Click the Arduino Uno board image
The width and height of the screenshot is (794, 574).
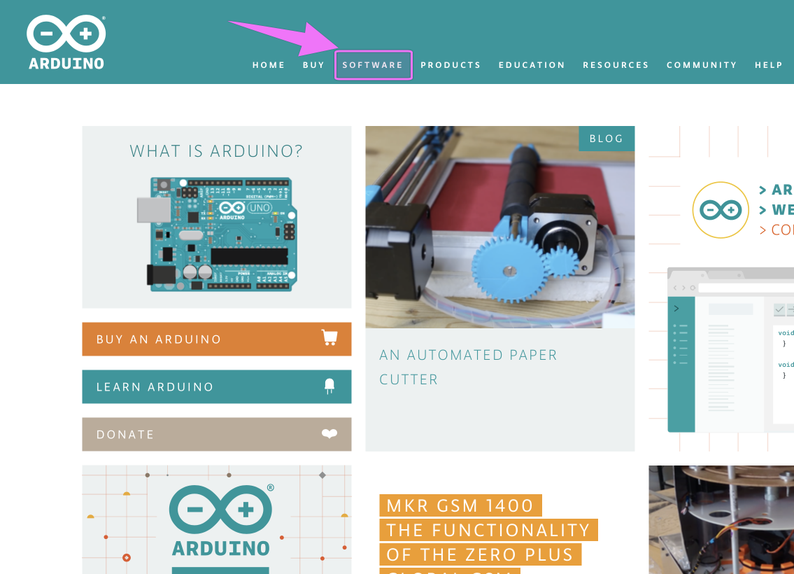coord(217,234)
